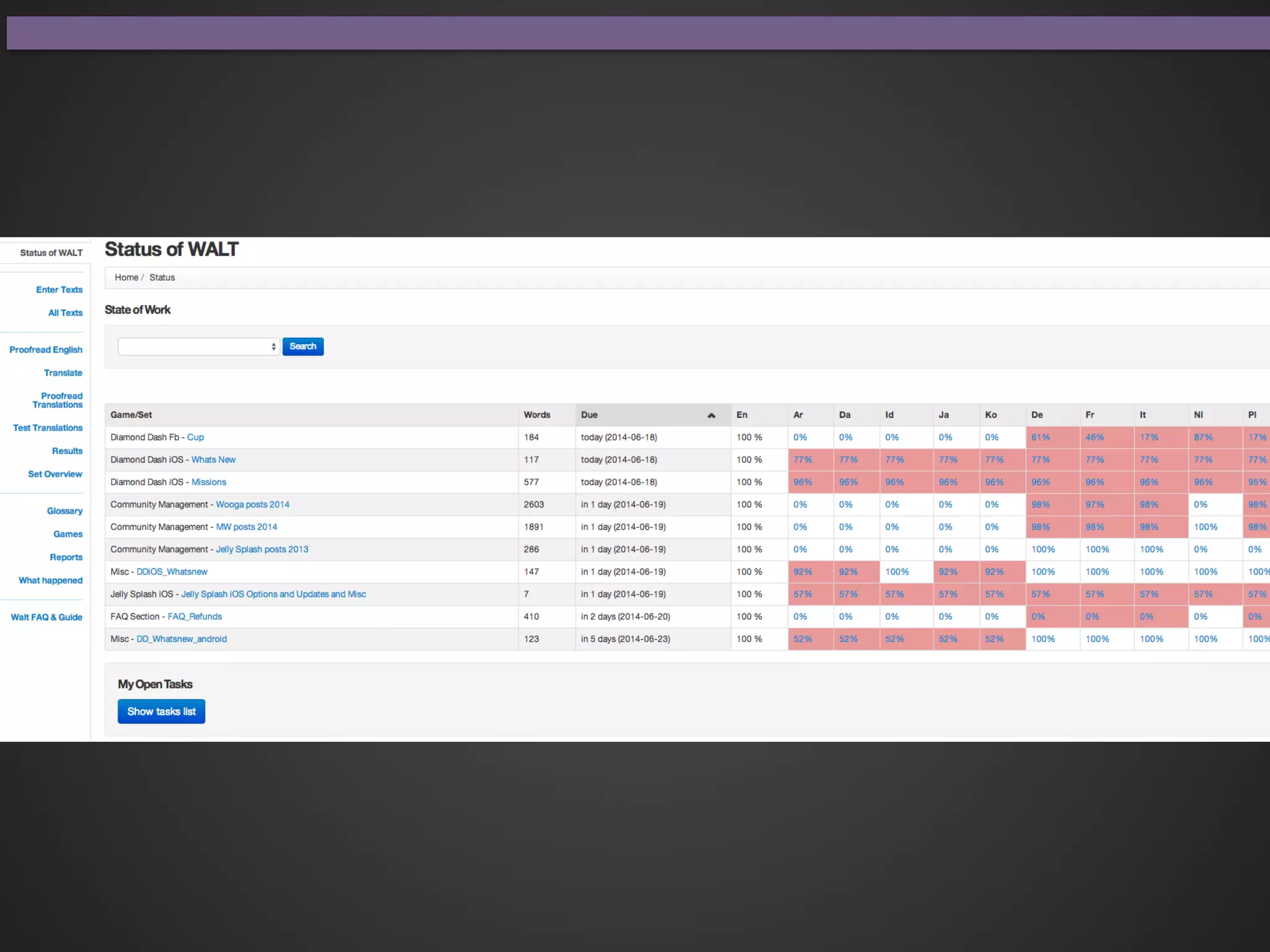Open the What happened sidebar item
This screenshot has width=1270, height=952.
[50, 580]
